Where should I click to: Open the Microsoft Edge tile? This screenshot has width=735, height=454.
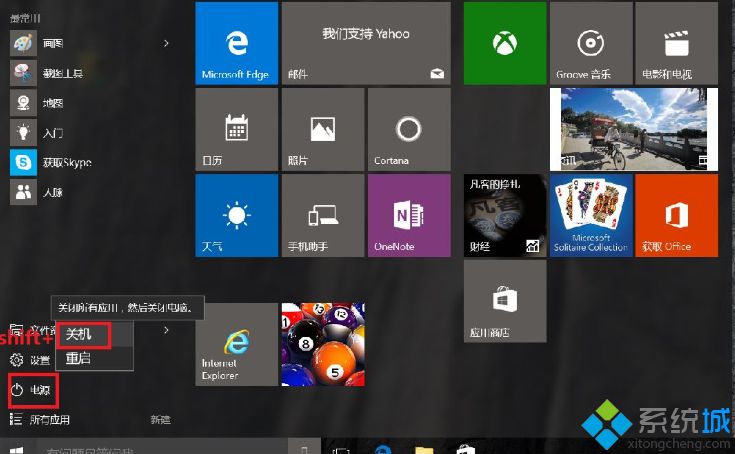click(236, 43)
